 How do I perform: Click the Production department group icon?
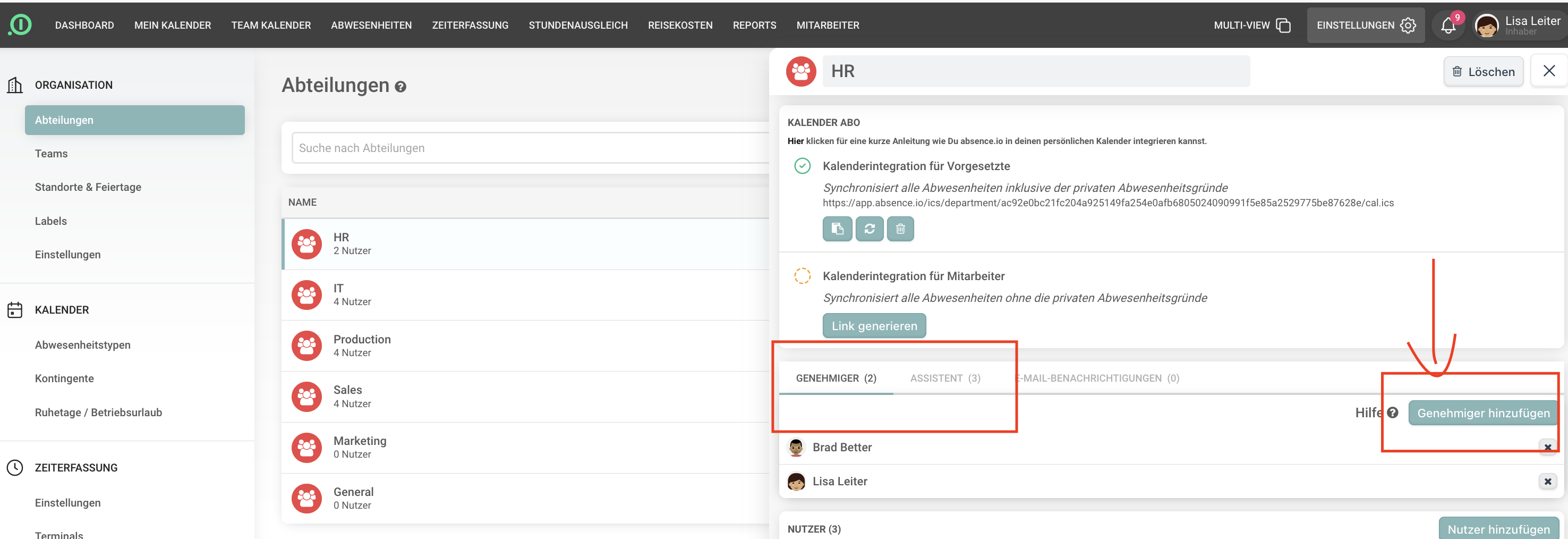307,346
